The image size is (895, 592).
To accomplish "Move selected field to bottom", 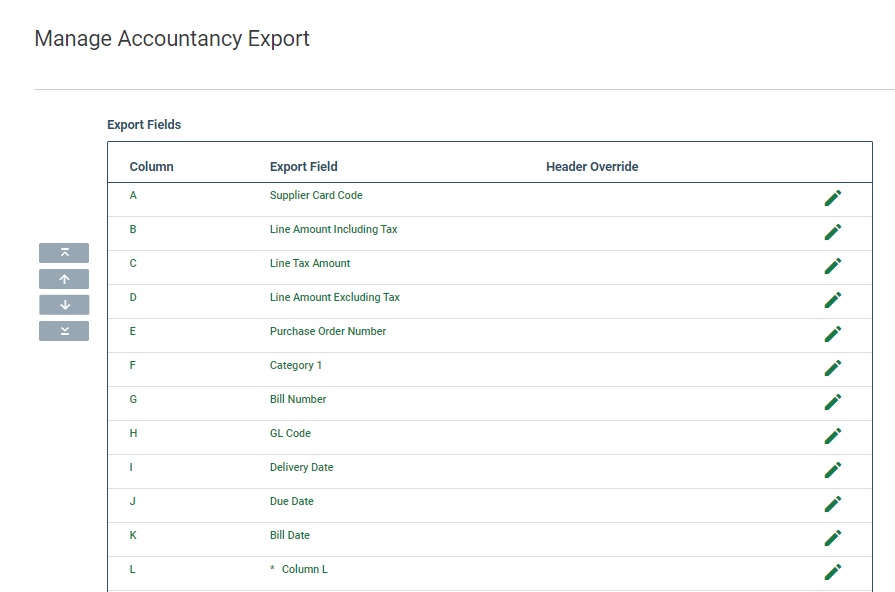I will click(x=64, y=331).
